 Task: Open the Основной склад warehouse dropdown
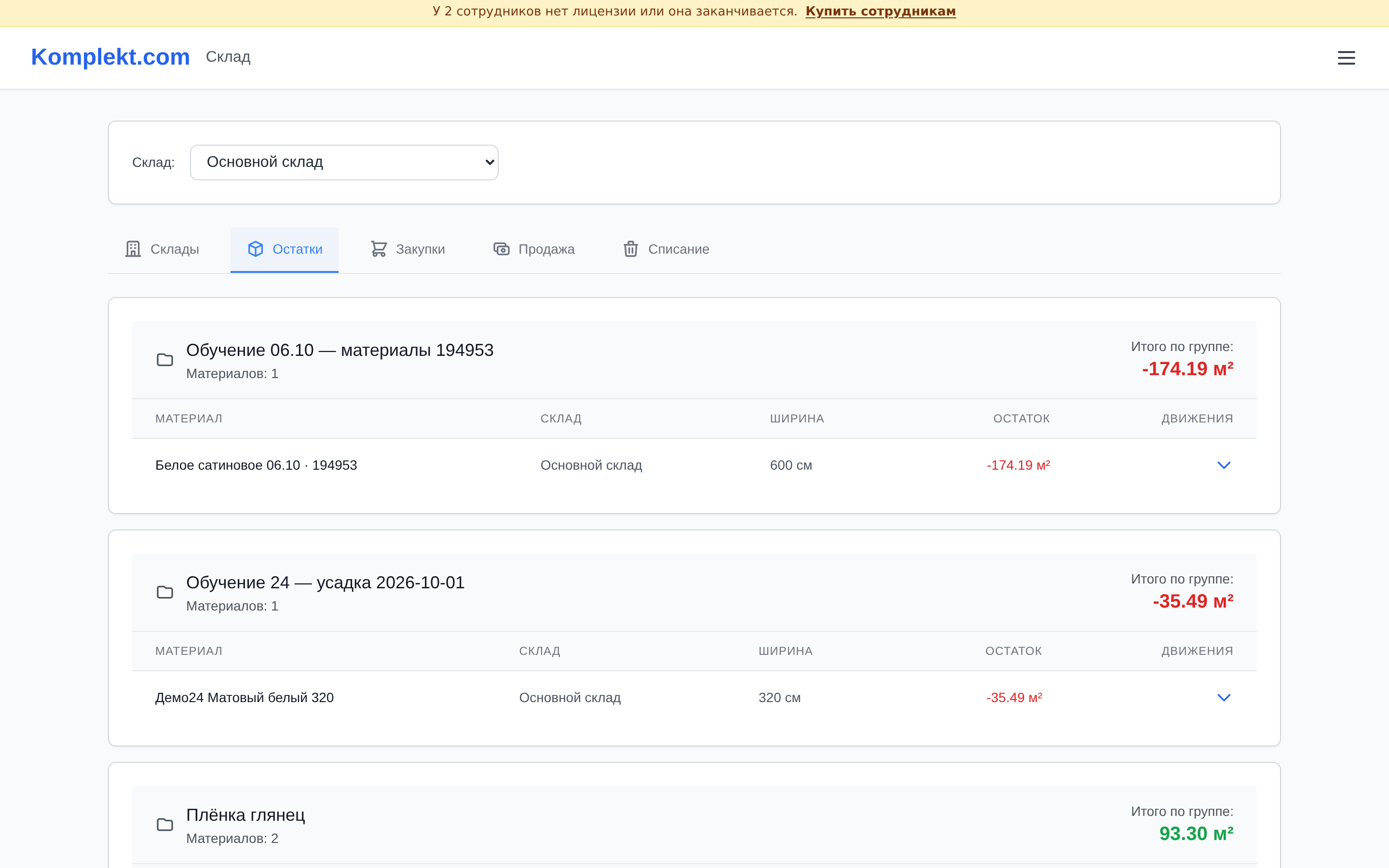click(x=344, y=163)
